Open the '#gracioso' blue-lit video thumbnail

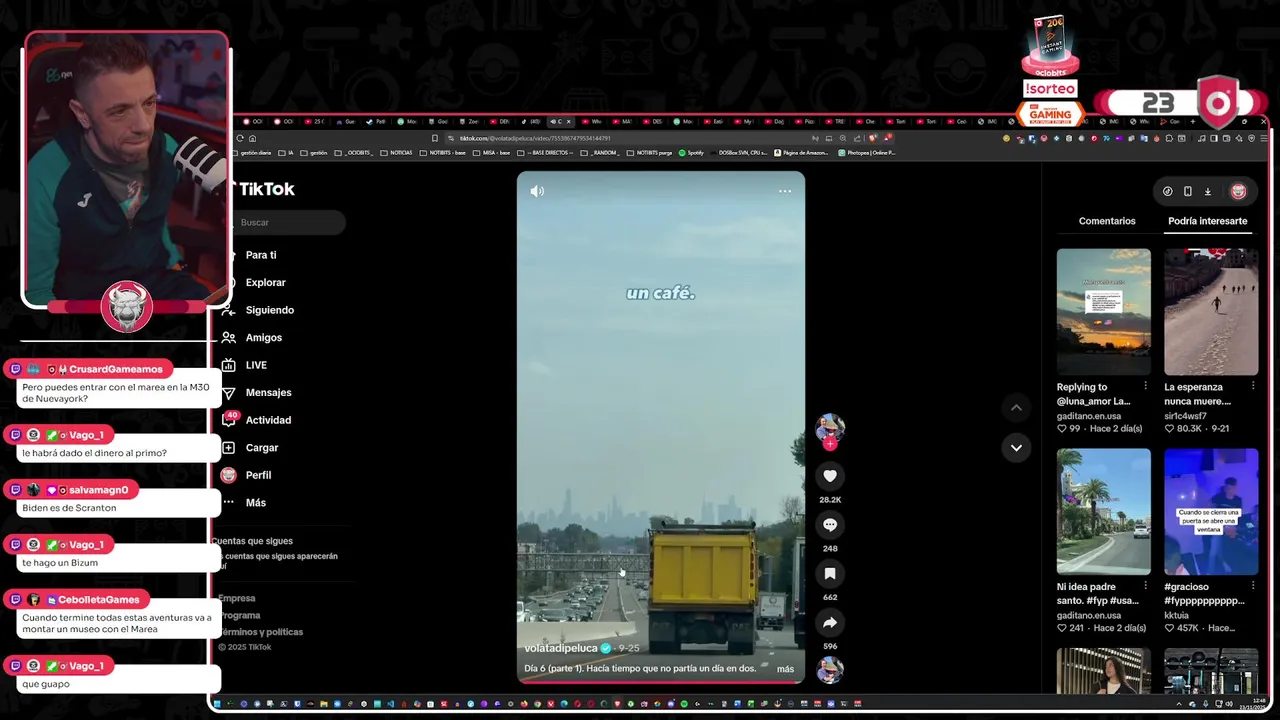[x=1211, y=511]
